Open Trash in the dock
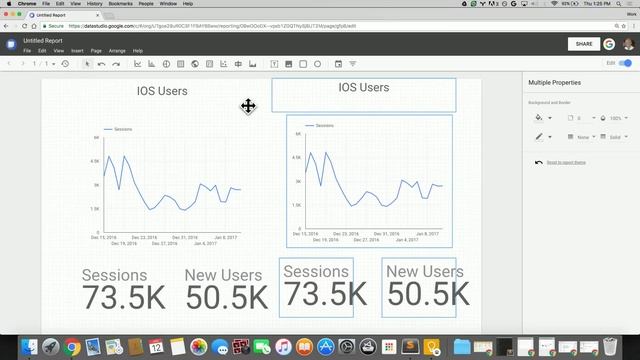Image resolution: width=640 pixels, height=360 pixels. pyautogui.click(x=610, y=347)
